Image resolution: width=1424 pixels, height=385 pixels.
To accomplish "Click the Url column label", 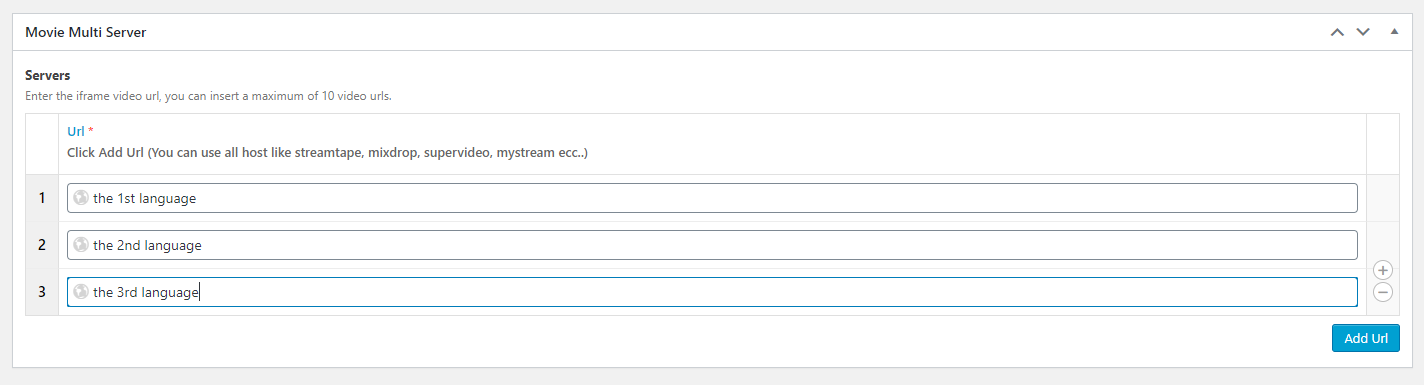I will pyautogui.click(x=76, y=131).
